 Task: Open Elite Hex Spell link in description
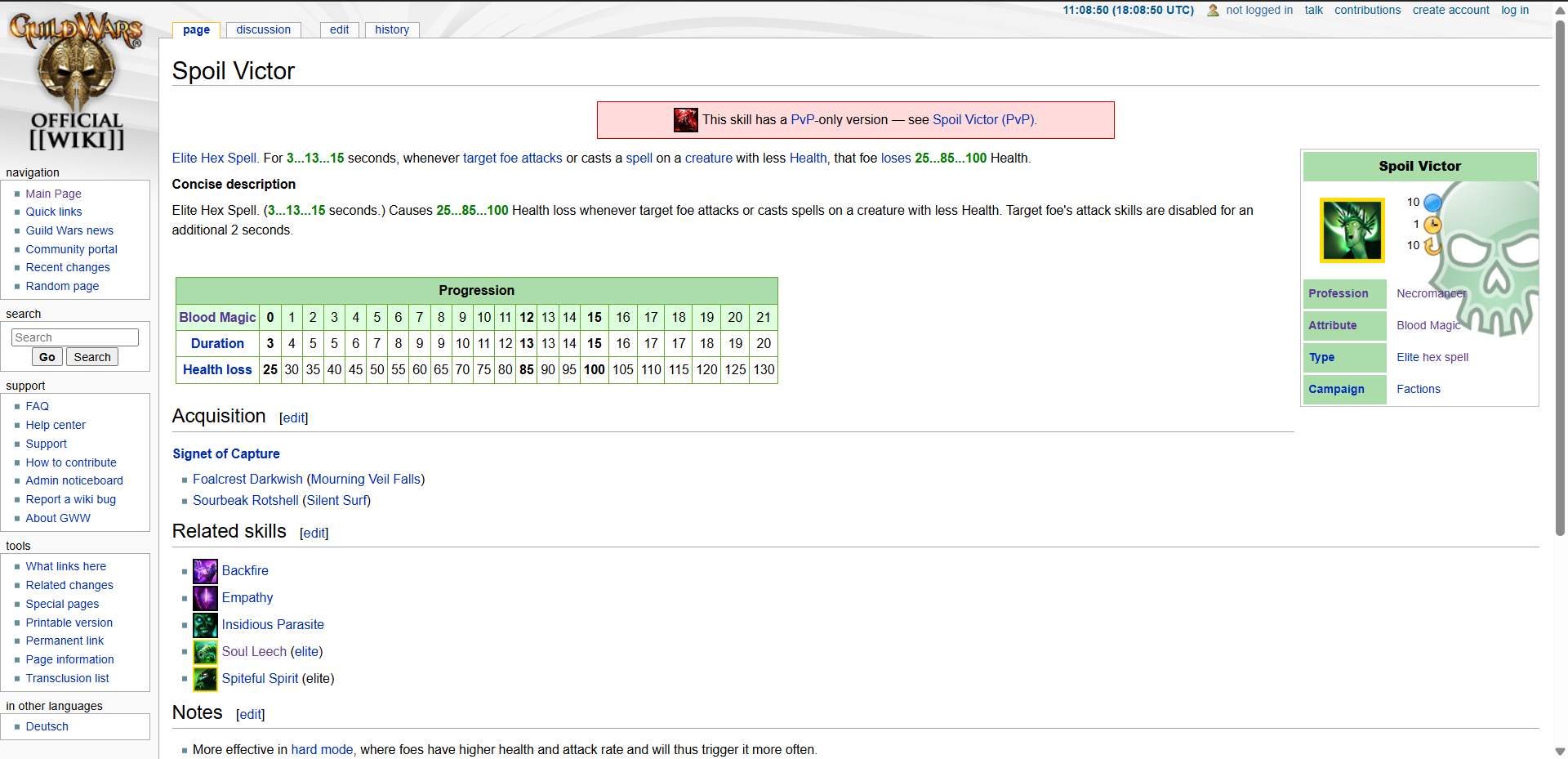(215, 158)
